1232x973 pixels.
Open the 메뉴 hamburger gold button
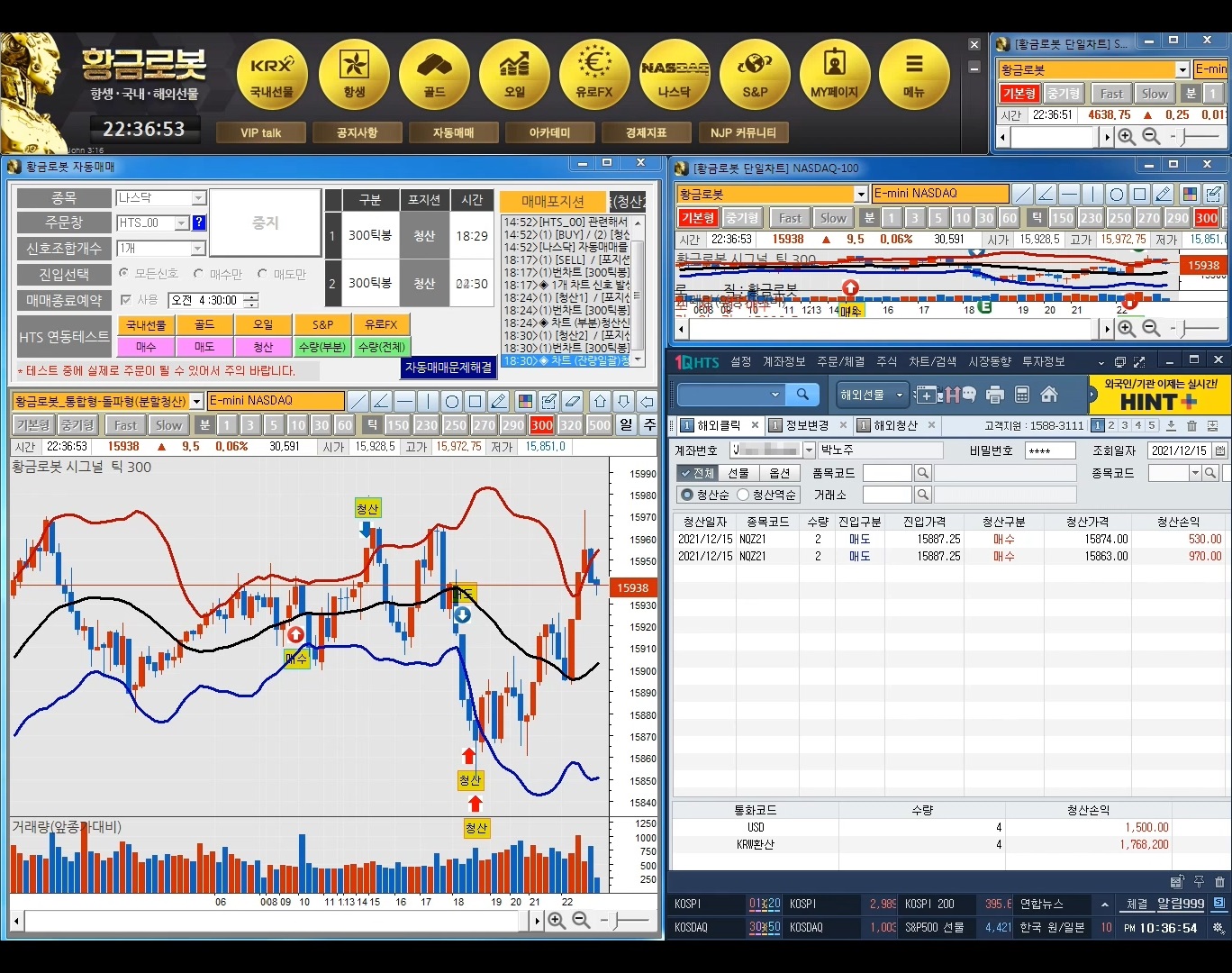point(914,74)
